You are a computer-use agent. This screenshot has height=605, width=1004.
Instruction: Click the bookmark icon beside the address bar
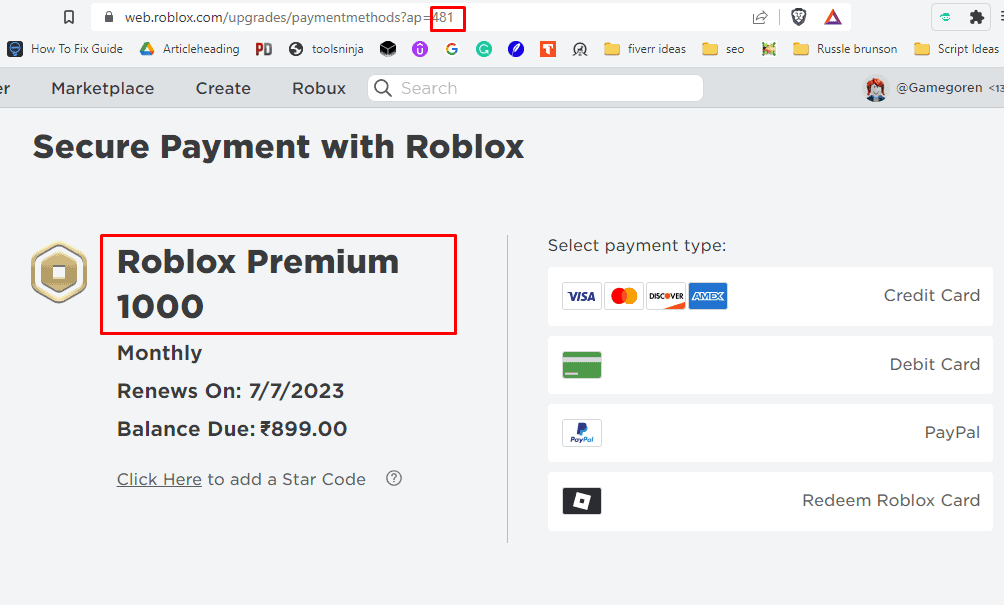click(x=69, y=17)
